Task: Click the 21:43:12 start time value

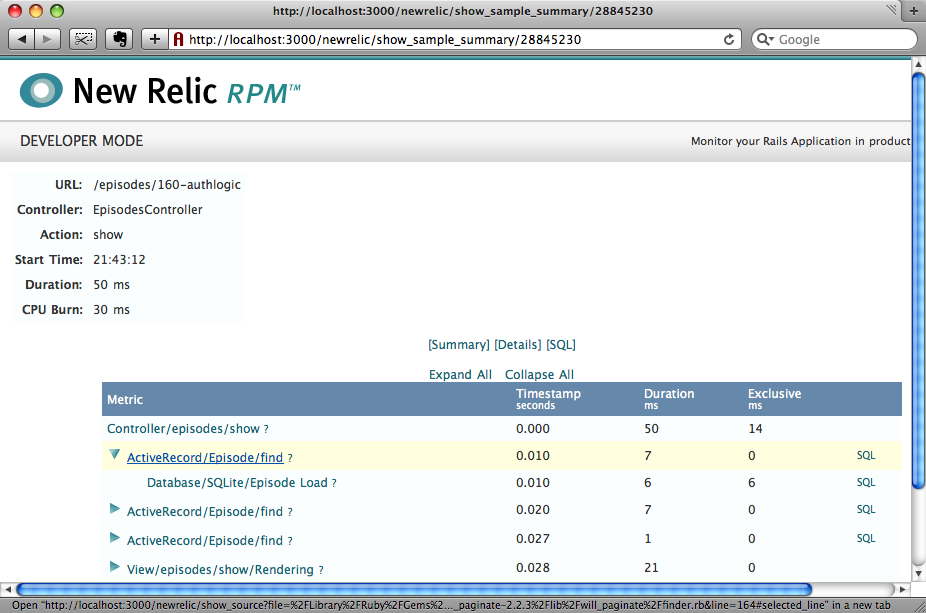Action: (x=119, y=260)
